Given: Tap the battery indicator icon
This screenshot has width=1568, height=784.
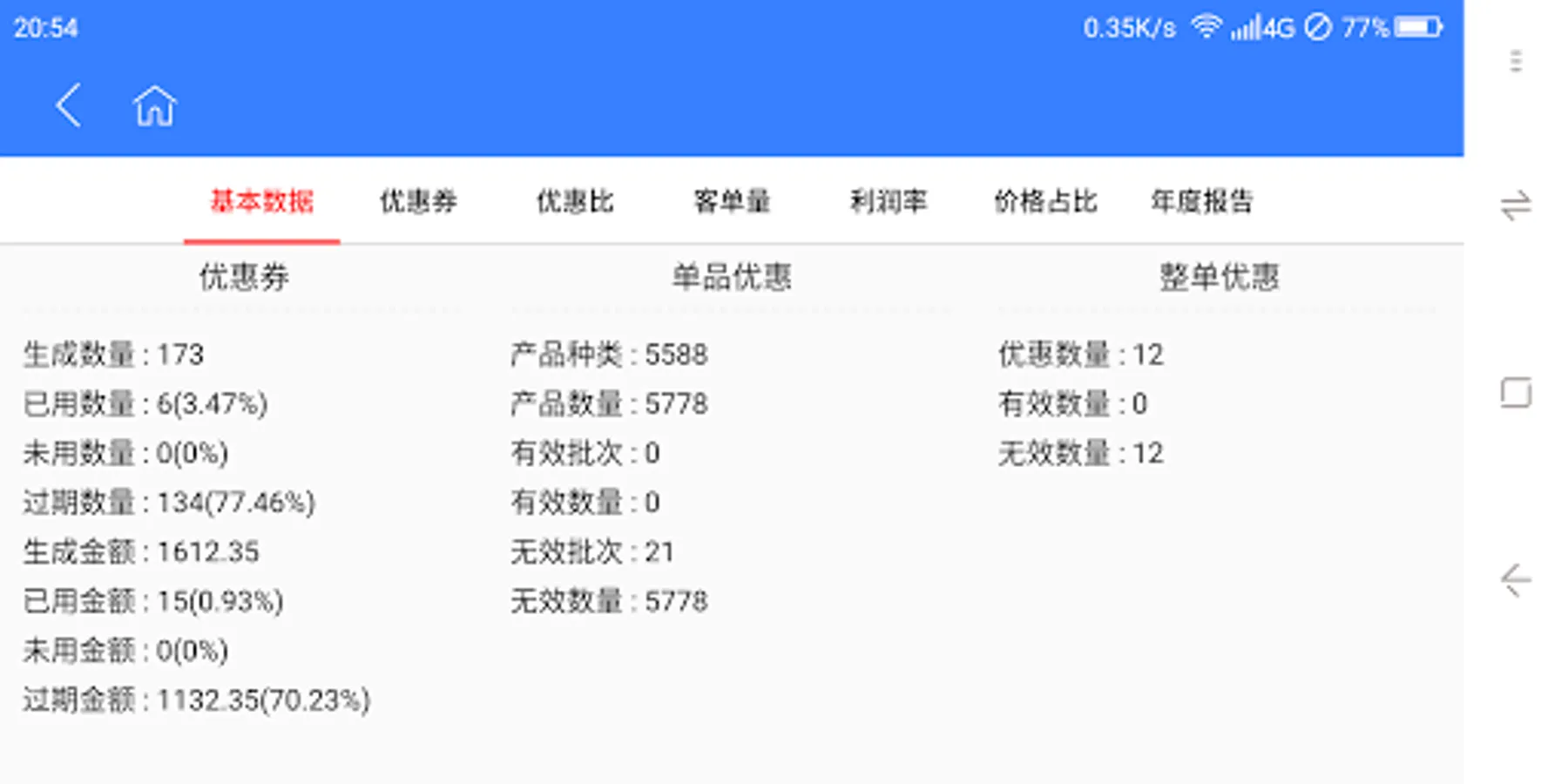Looking at the screenshot, I should tap(1419, 28).
